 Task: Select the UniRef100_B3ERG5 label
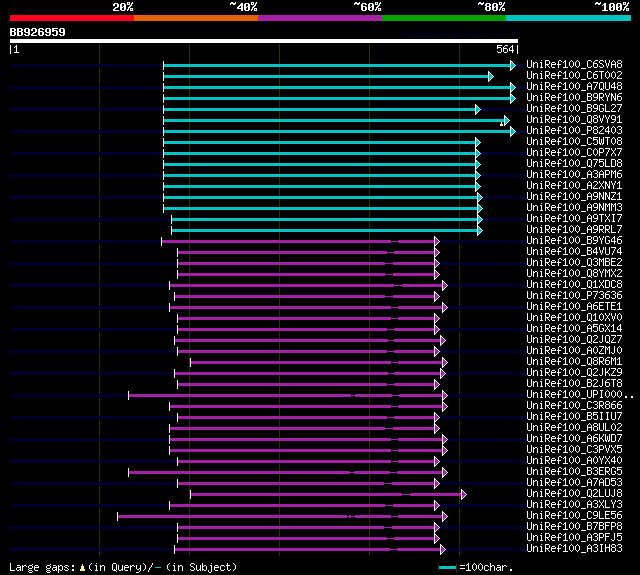(574, 472)
